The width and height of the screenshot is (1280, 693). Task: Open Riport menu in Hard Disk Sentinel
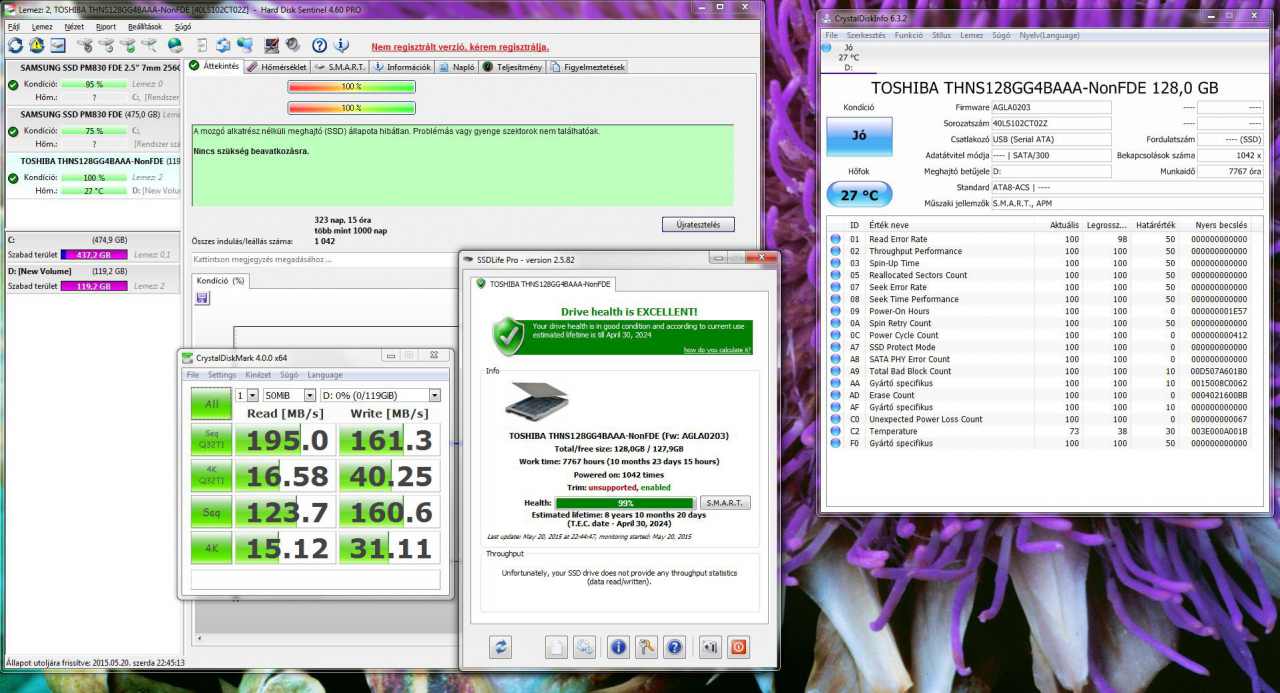(x=105, y=27)
